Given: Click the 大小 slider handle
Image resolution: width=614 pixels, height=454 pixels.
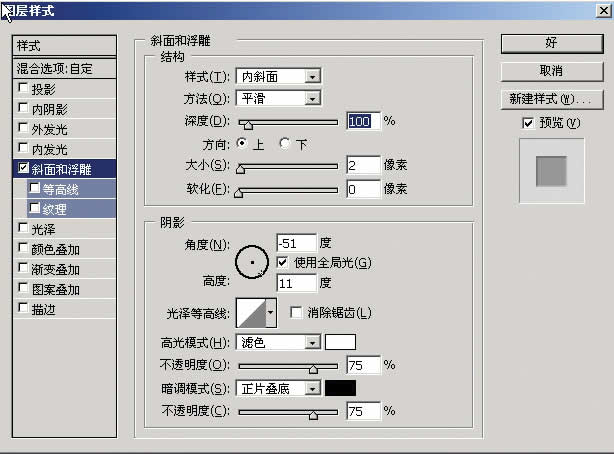Looking at the screenshot, I should [240, 169].
